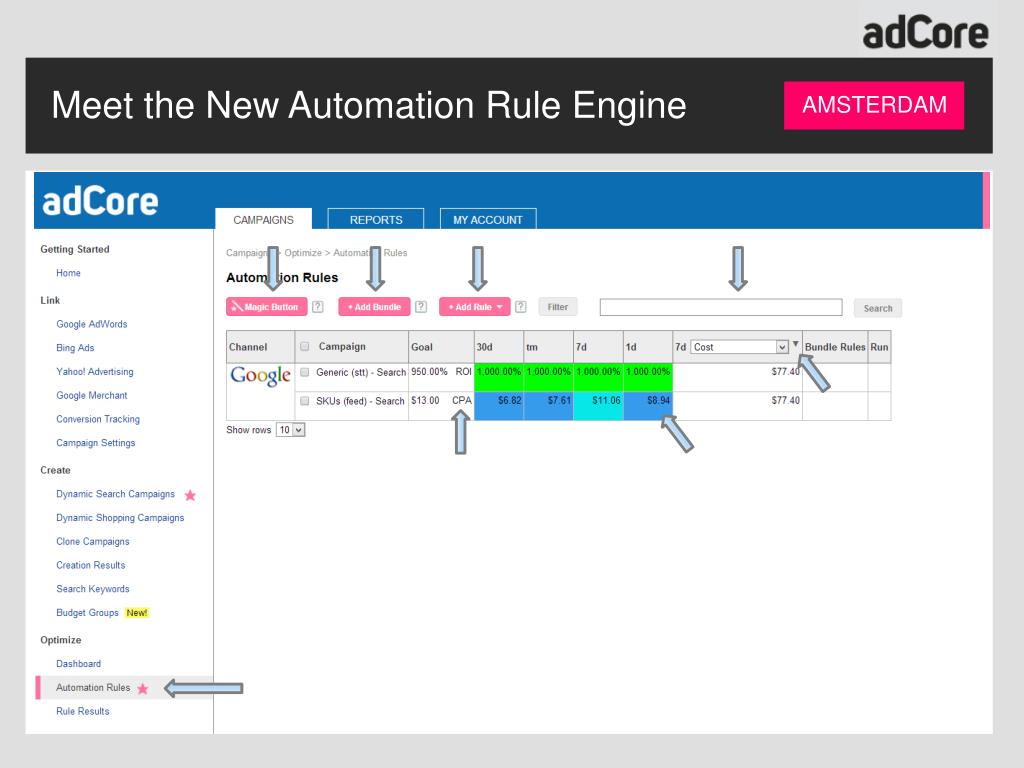Check the SKUs (feed) - Search campaign checkbox
1024x768 pixels.
click(304, 401)
